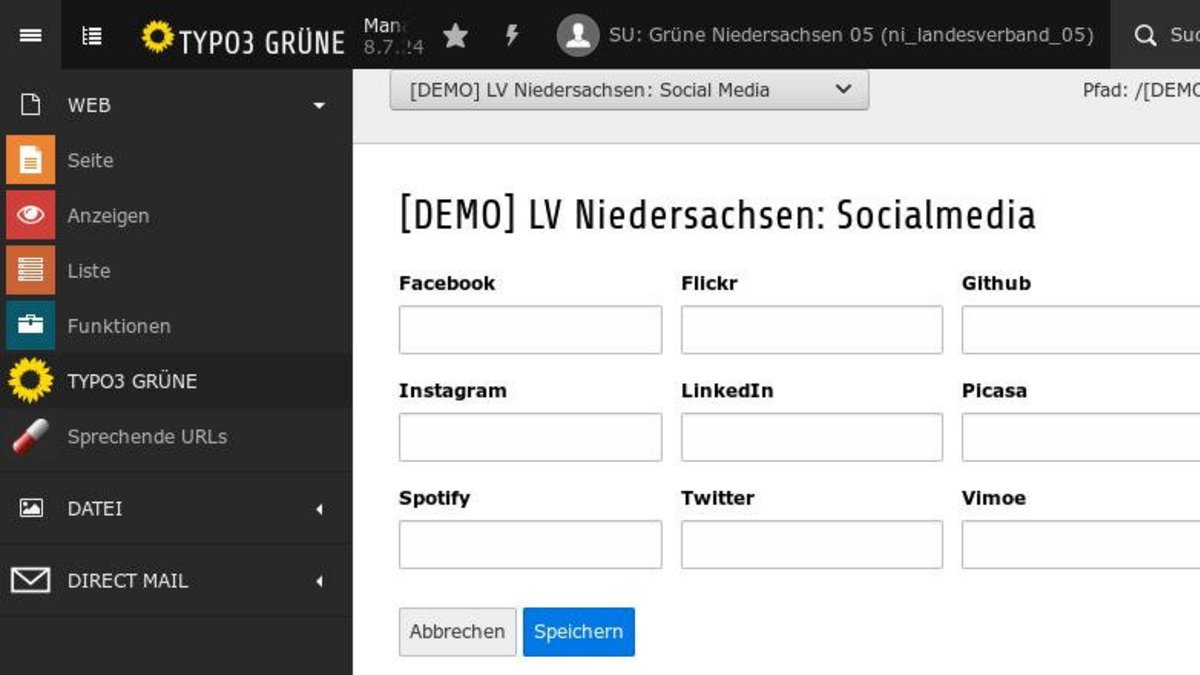Open the flash cache lightning icon

tap(512, 36)
